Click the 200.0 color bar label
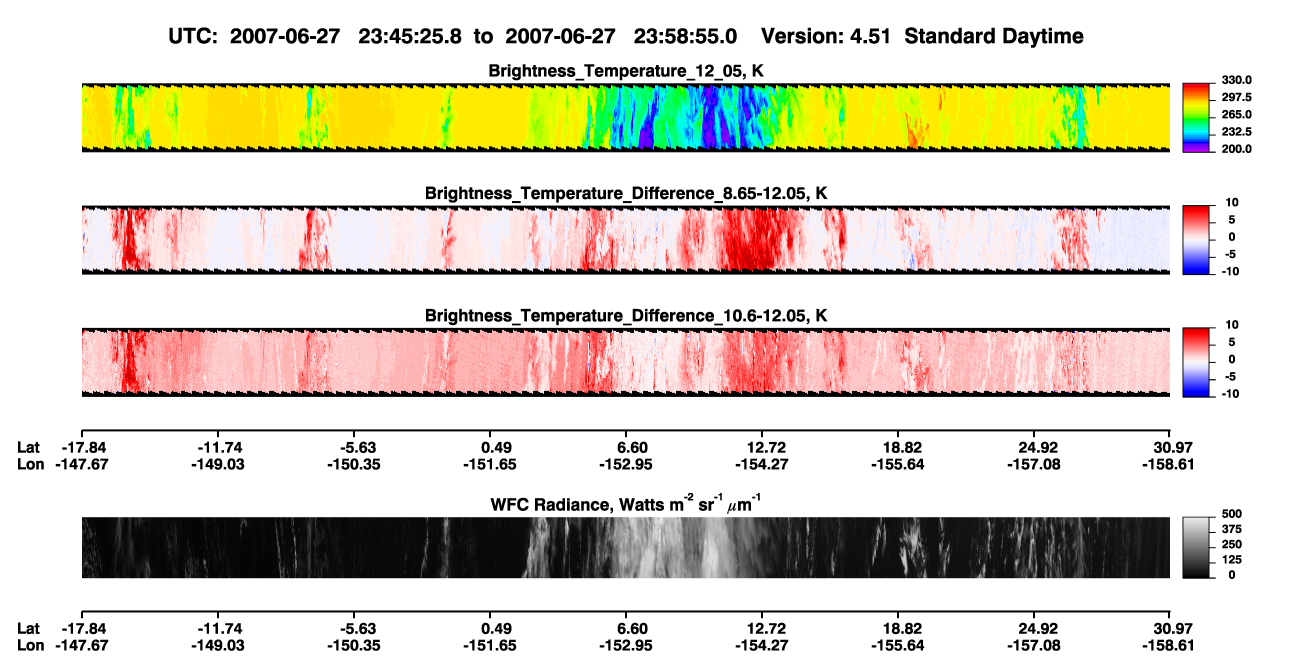 pos(1235,148)
